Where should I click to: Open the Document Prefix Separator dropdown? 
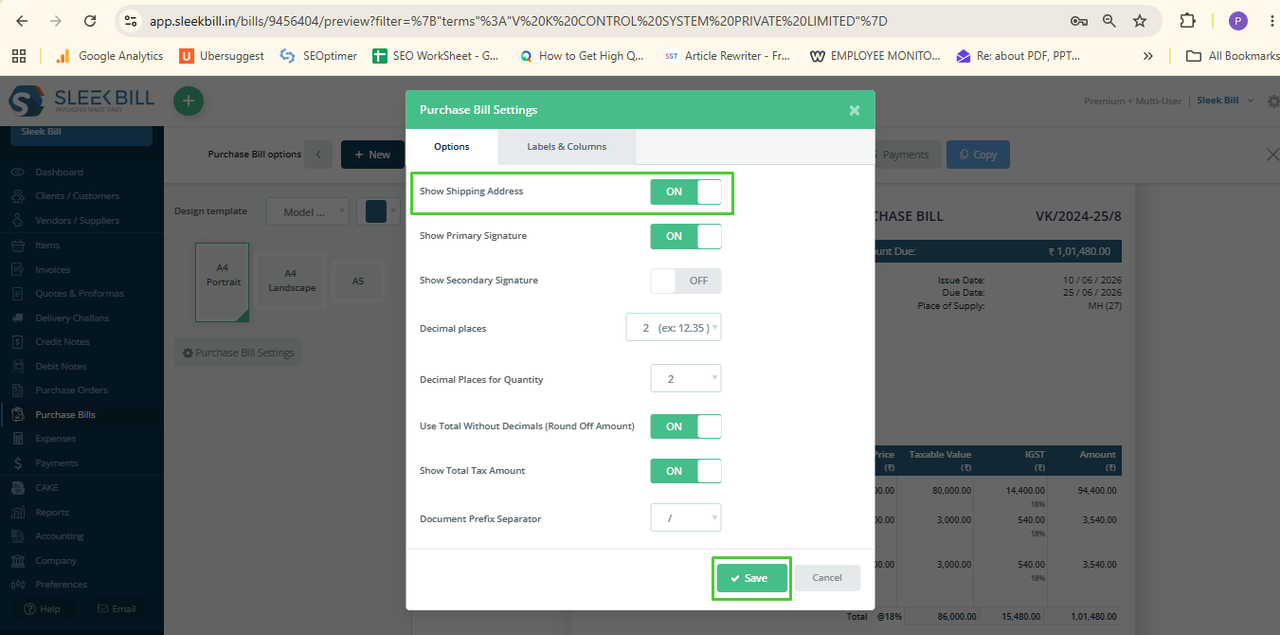685,518
